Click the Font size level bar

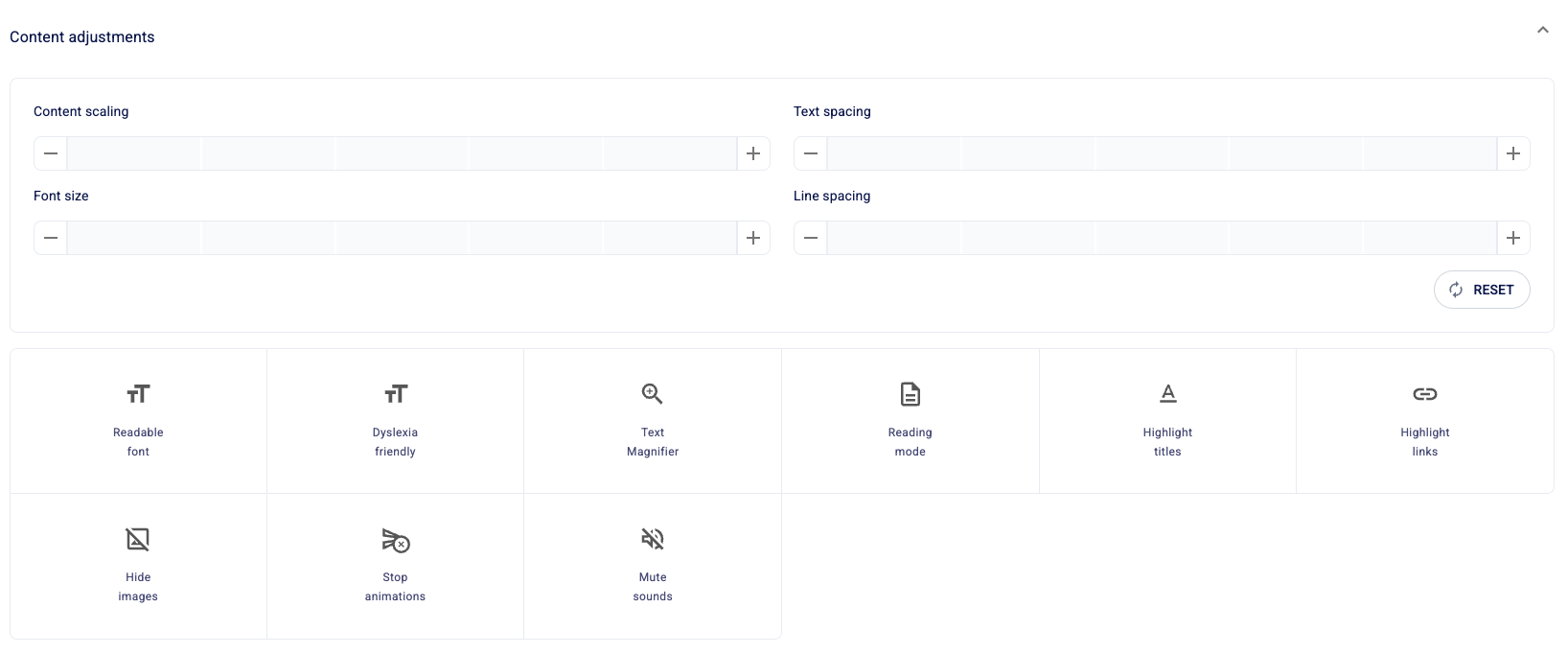coord(402,238)
